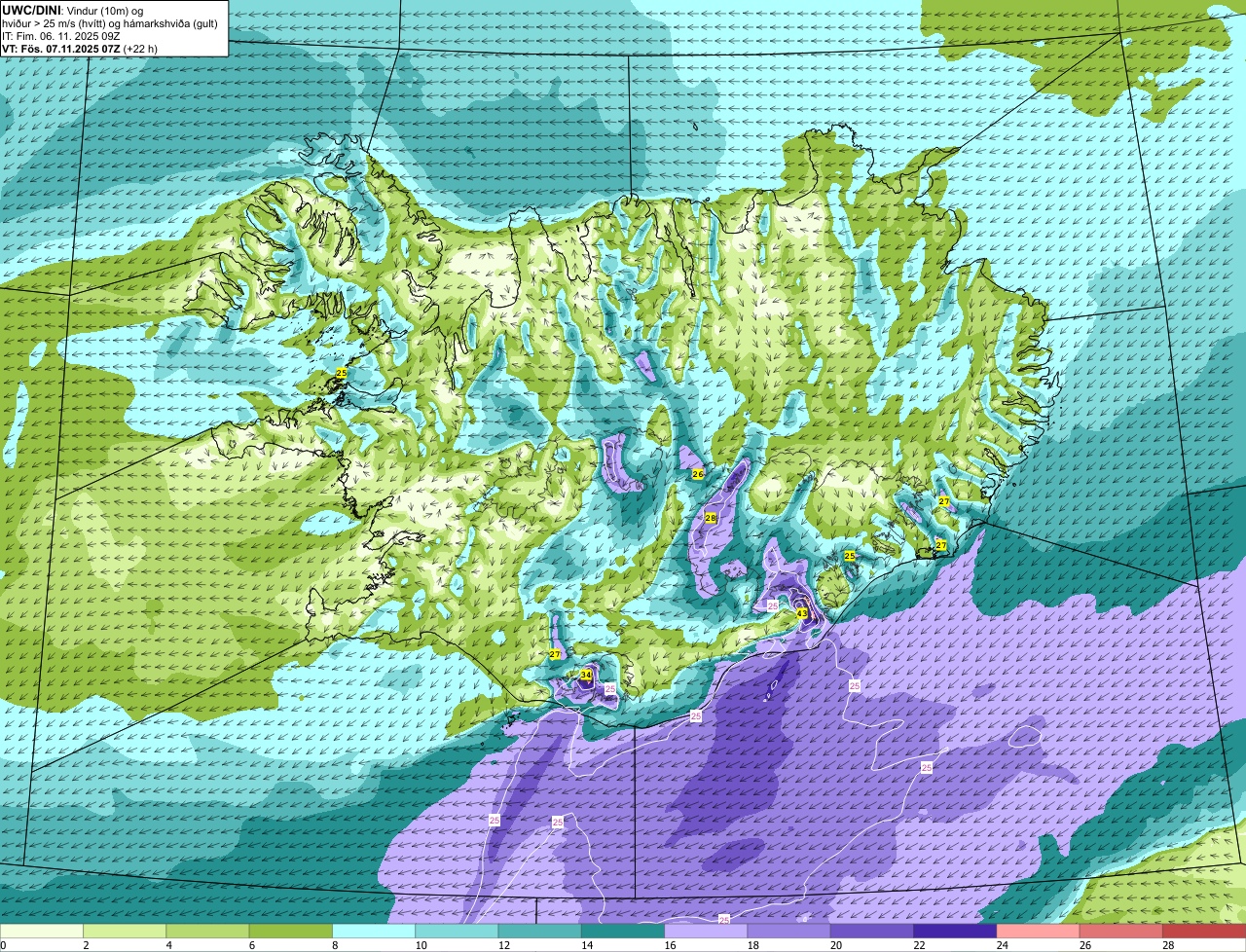The width and height of the screenshot is (1246, 952).
Task: Click the 18–20 m/s legend color swatch
Action: tap(788, 931)
